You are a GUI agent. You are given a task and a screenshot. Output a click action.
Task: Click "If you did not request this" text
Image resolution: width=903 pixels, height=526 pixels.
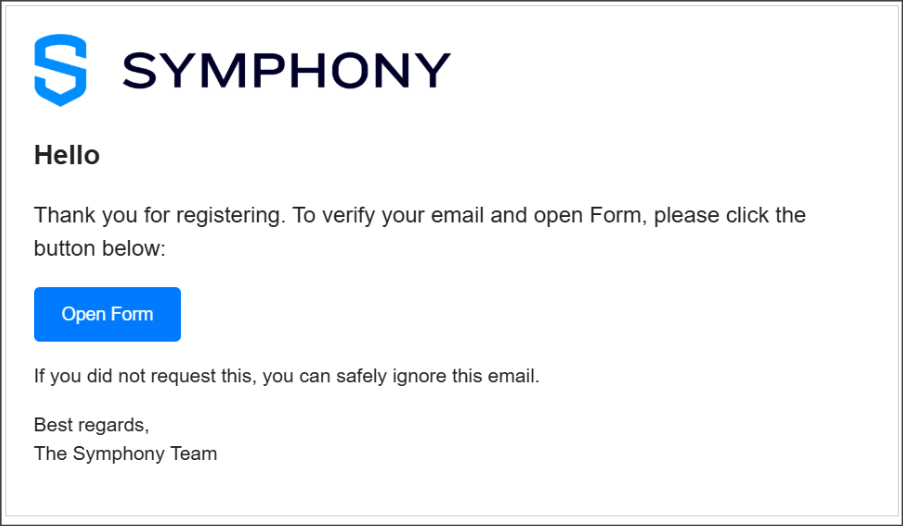(x=143, y=376)
